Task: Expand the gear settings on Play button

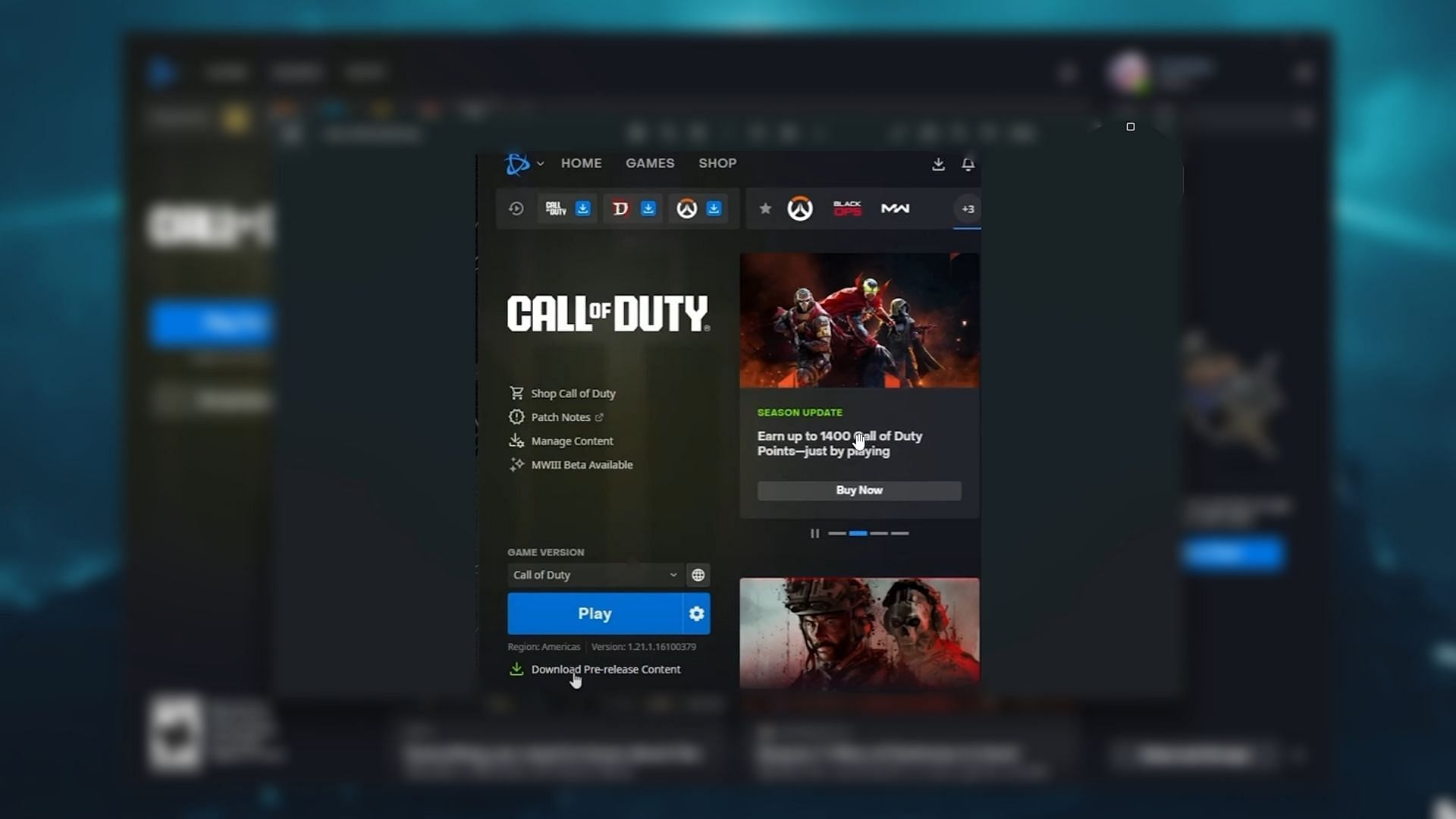Action: (697, 614)
